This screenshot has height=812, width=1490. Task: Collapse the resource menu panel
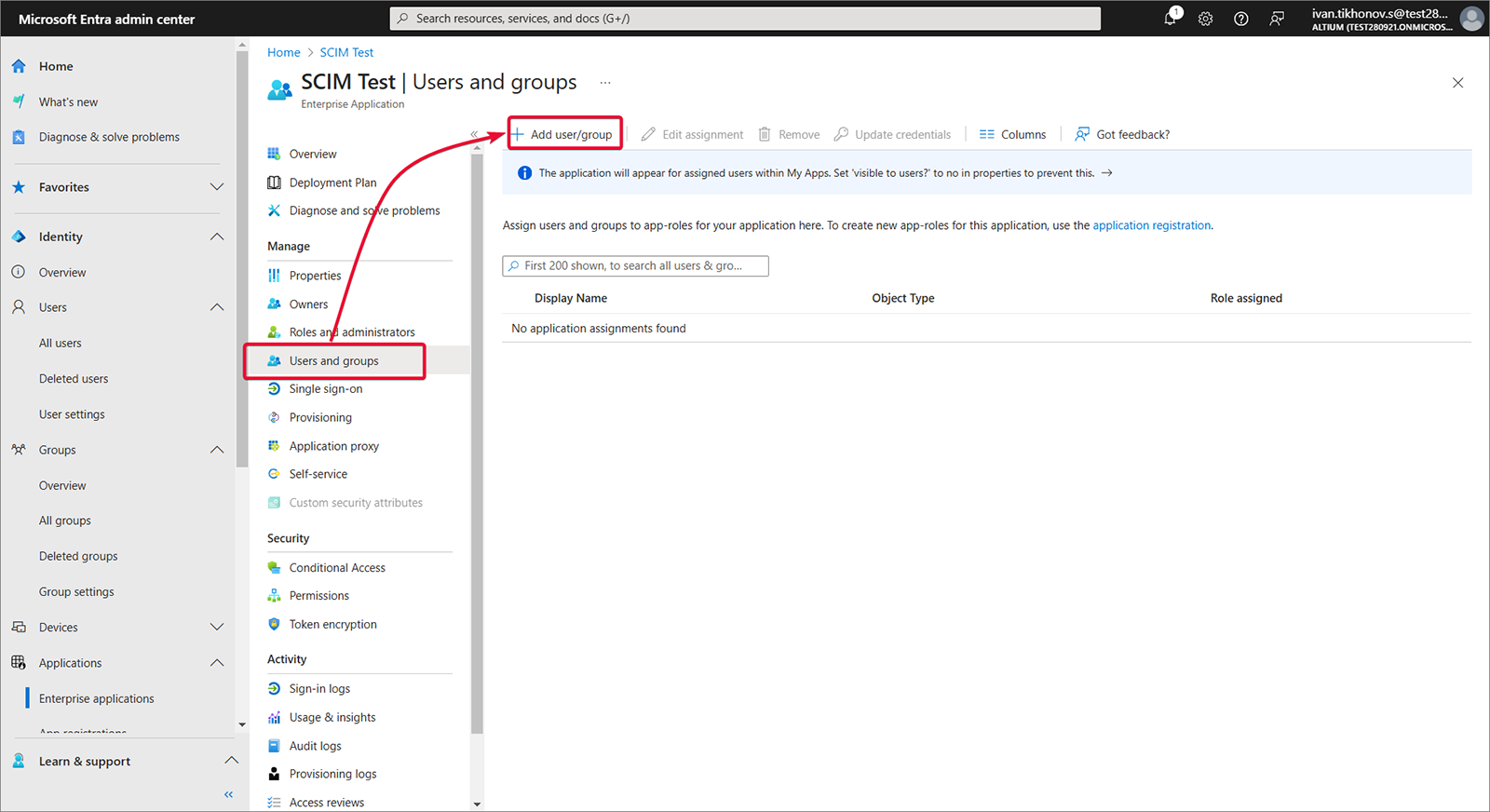(x=474, y=134)
